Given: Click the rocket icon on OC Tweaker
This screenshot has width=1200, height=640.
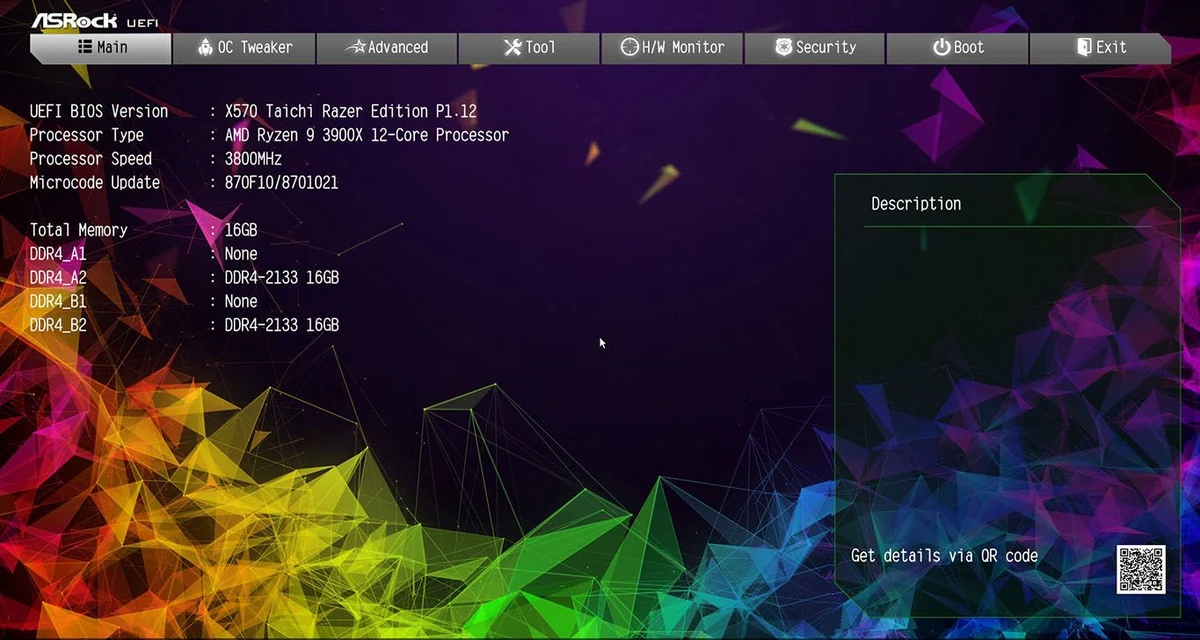Looking at the screenshot, I should click(x=206, y=47).
